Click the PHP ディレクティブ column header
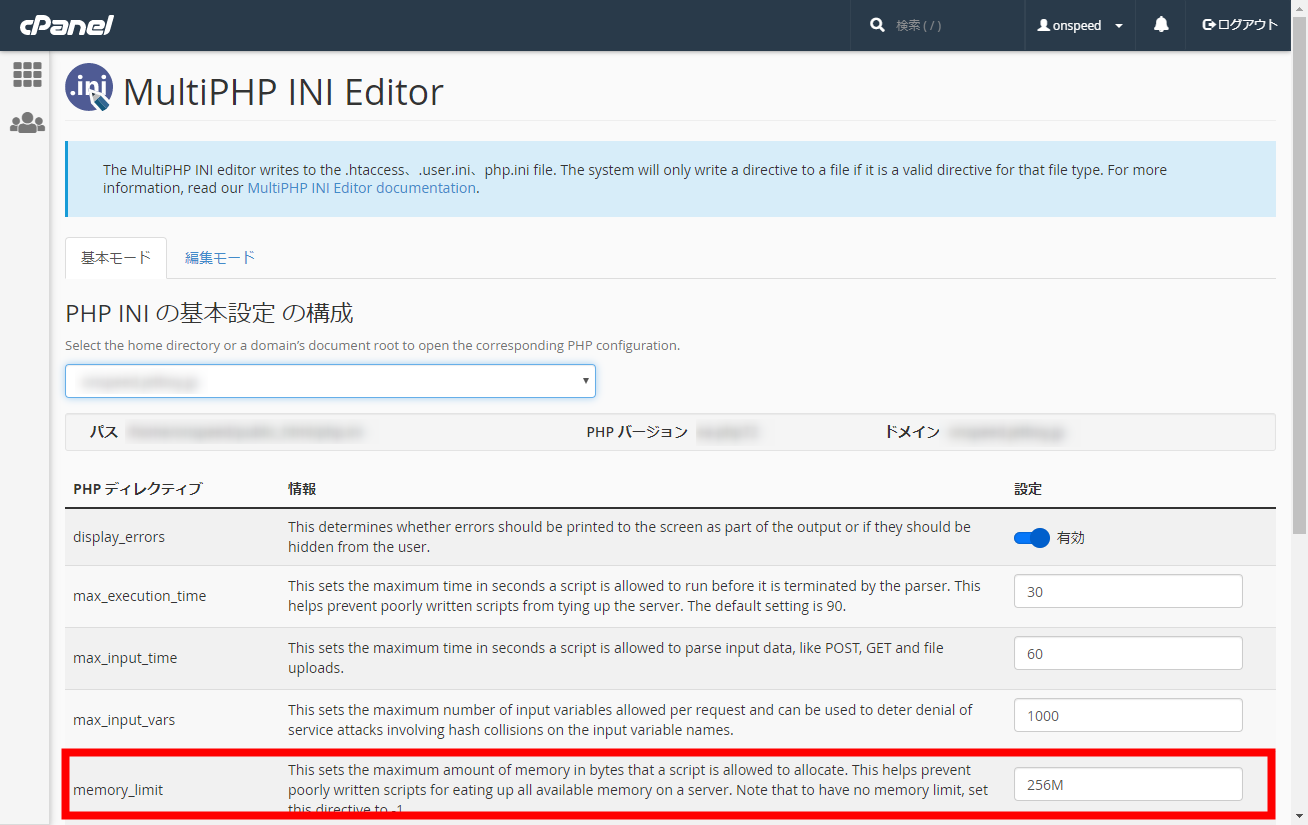Screen dimensions: 1308x825 137,489
